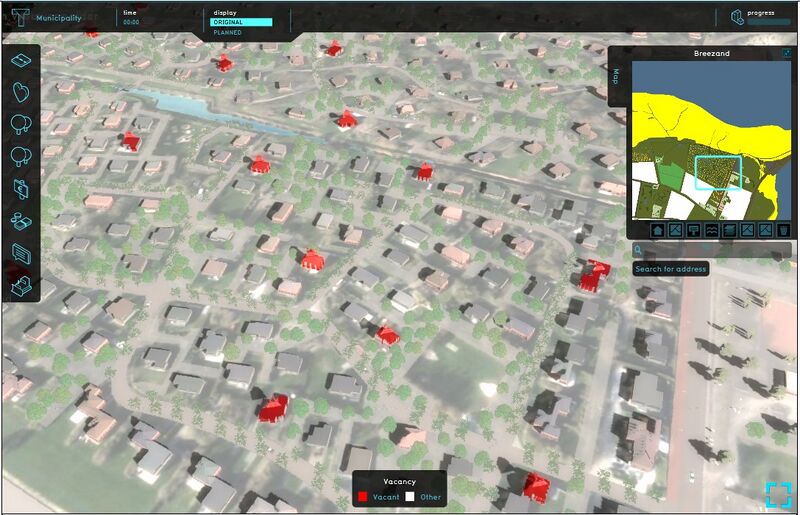Switch display to ORIGINAL
This screenshot has height=515, width=800.
pyautogui.click(x=242, y=22)
